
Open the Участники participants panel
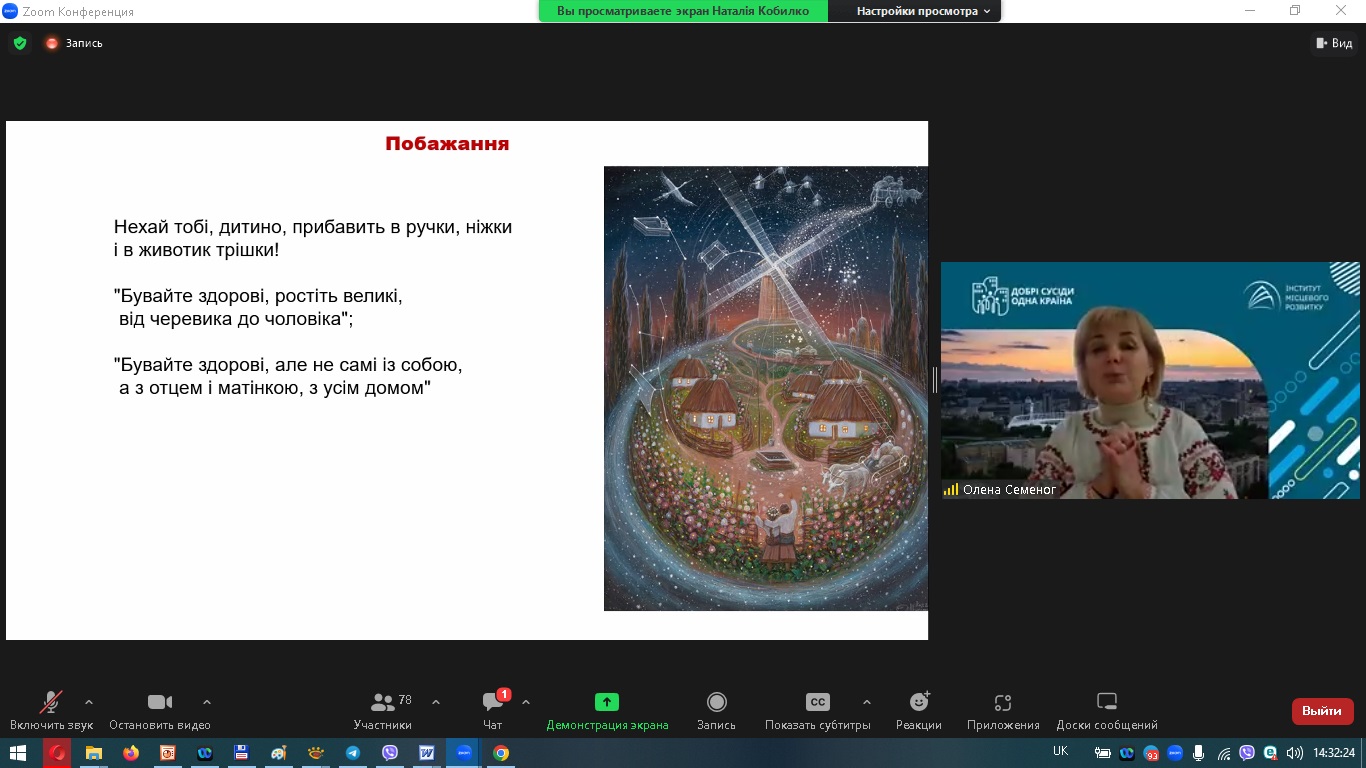tap(382, 703)
